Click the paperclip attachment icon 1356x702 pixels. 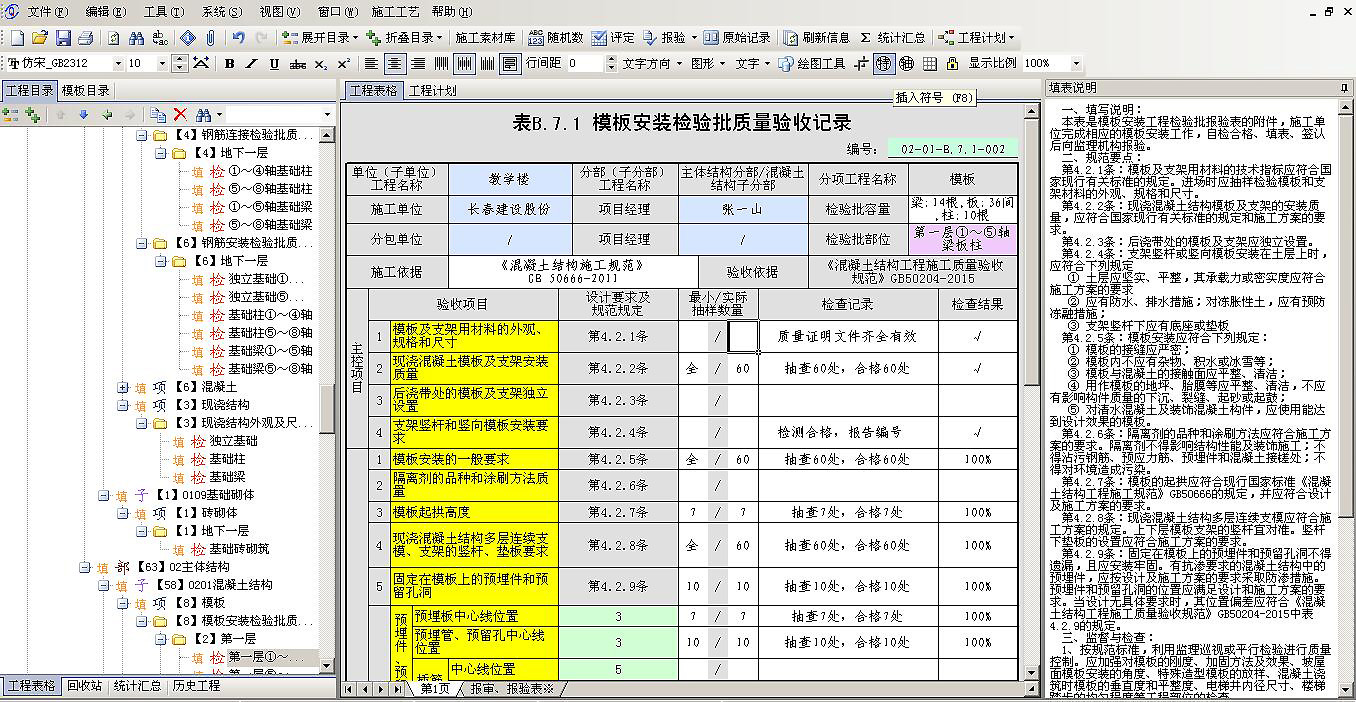pos(210,38)
